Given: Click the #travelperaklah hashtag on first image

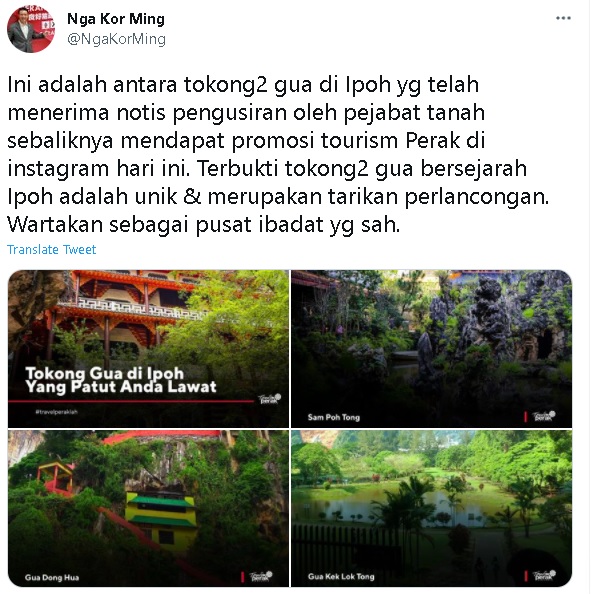Looking at the screenshot, I should 56,412.
